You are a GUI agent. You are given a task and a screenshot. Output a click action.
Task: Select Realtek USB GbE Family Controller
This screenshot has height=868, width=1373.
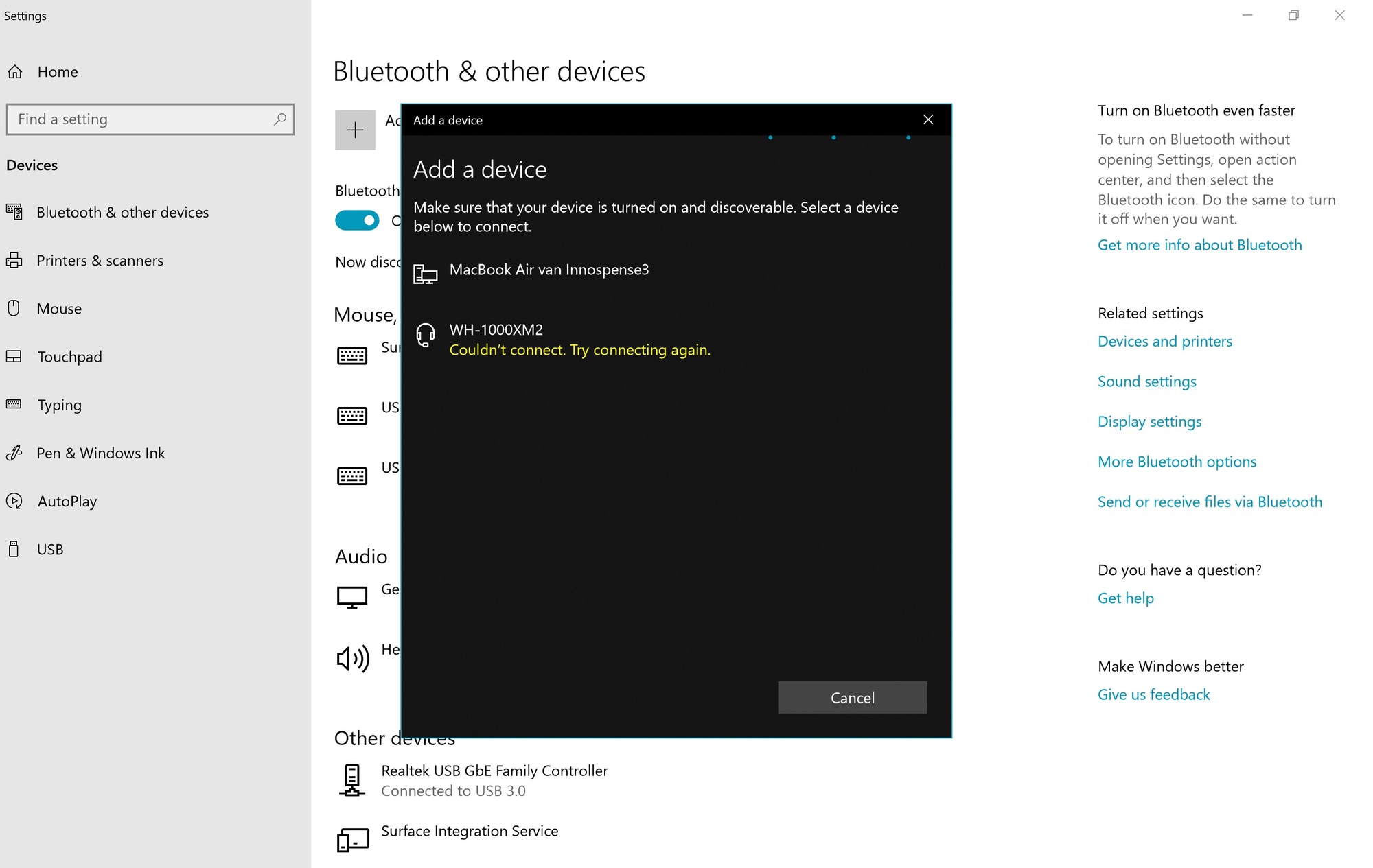494,780
